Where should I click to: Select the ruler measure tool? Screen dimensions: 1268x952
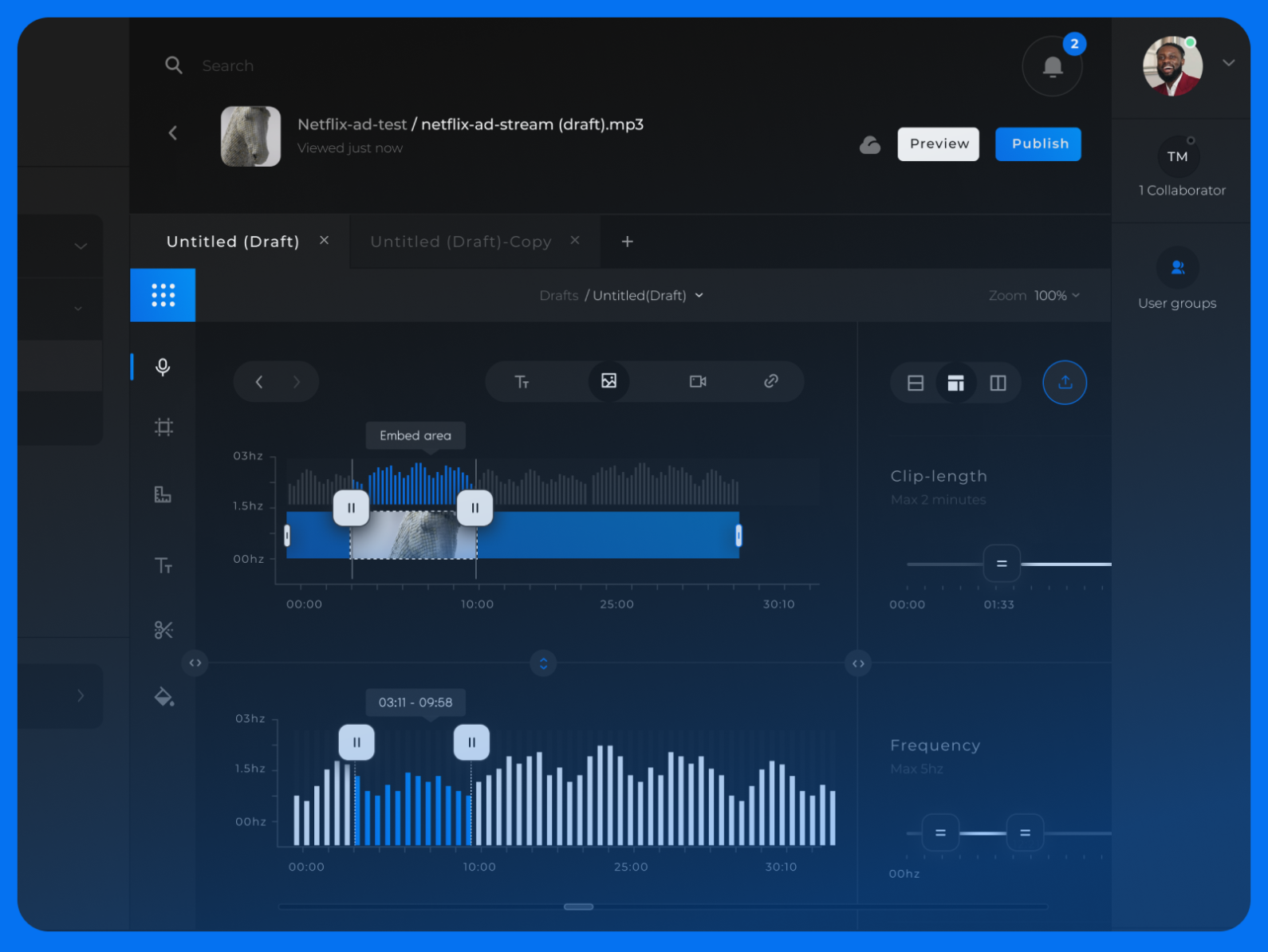[163, 494]
